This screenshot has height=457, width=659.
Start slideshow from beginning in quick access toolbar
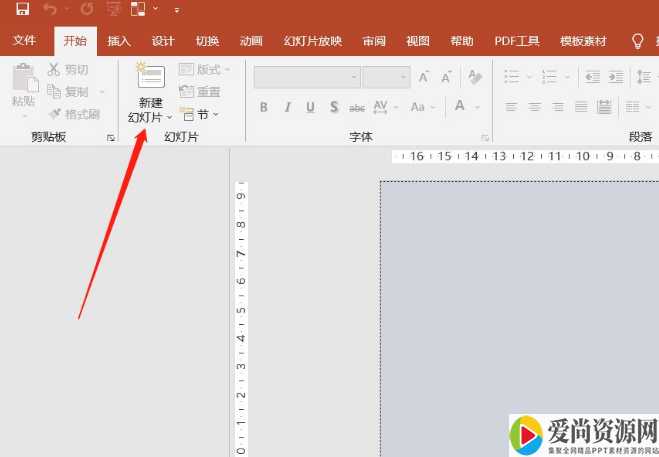click(x=113, y=9)
